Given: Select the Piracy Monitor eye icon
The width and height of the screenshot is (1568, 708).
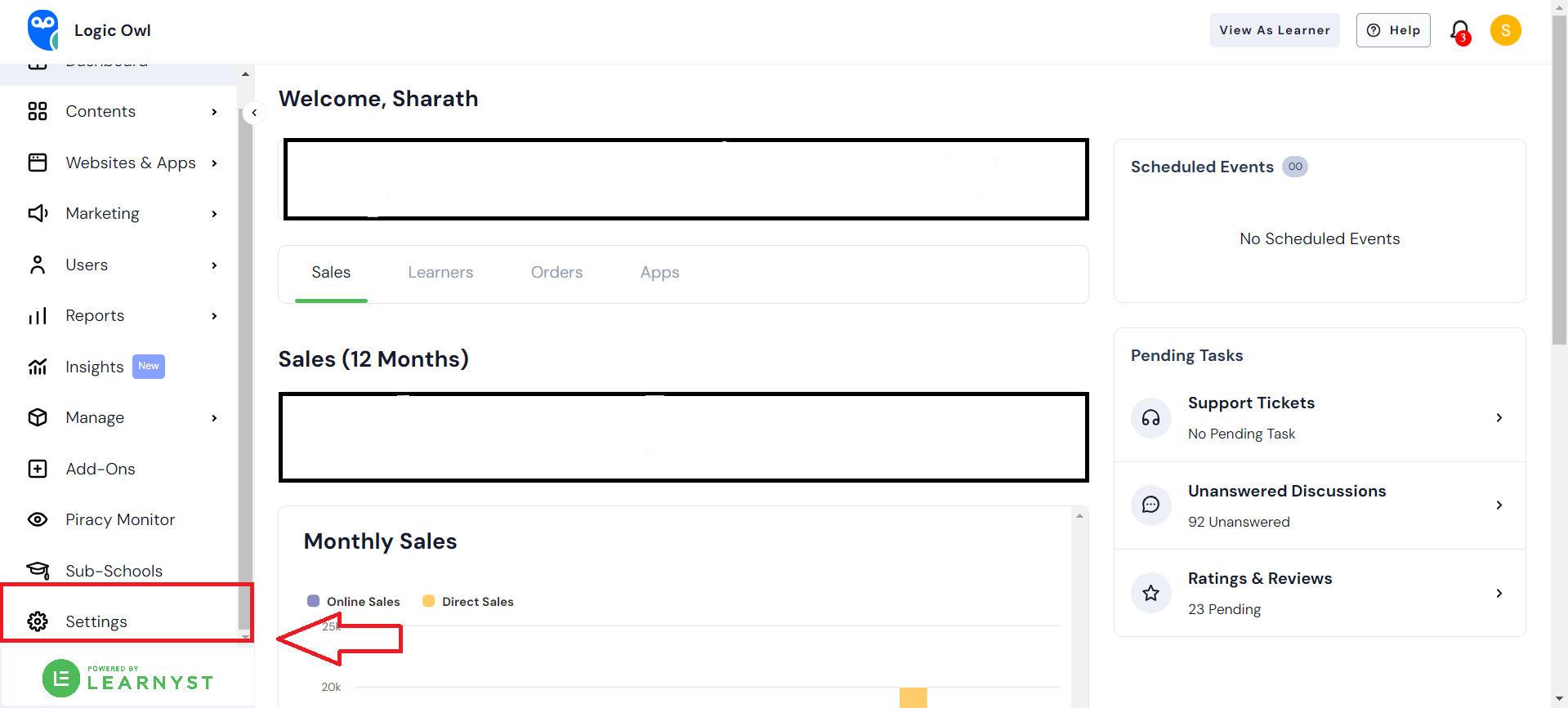Looking at the screenshot, I should 38,519.
